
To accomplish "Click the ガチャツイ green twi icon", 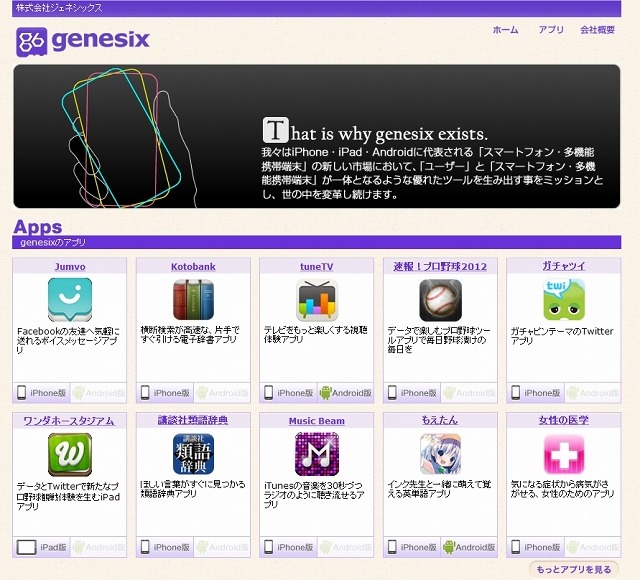I will pos(564,300).
